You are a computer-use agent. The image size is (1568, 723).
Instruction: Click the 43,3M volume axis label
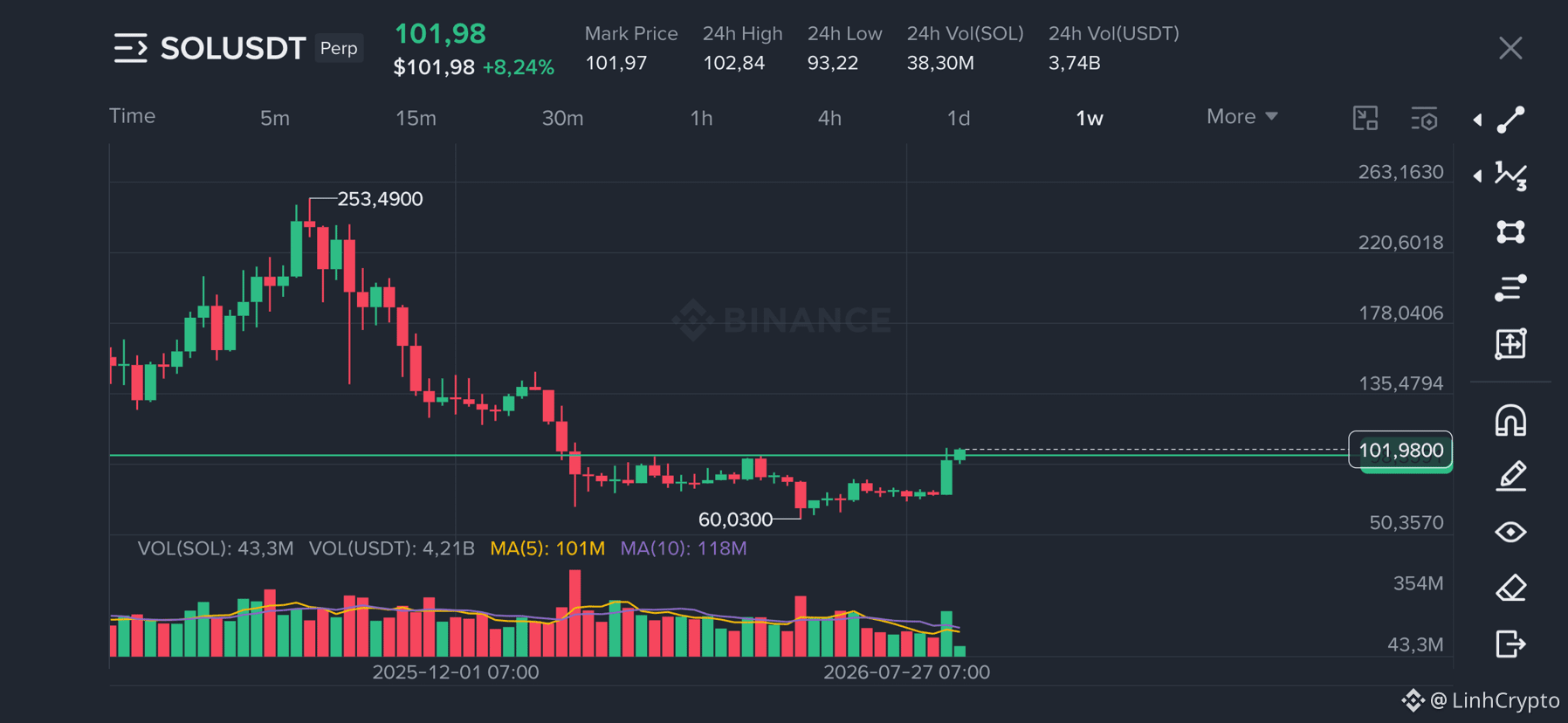[1415, 644]
